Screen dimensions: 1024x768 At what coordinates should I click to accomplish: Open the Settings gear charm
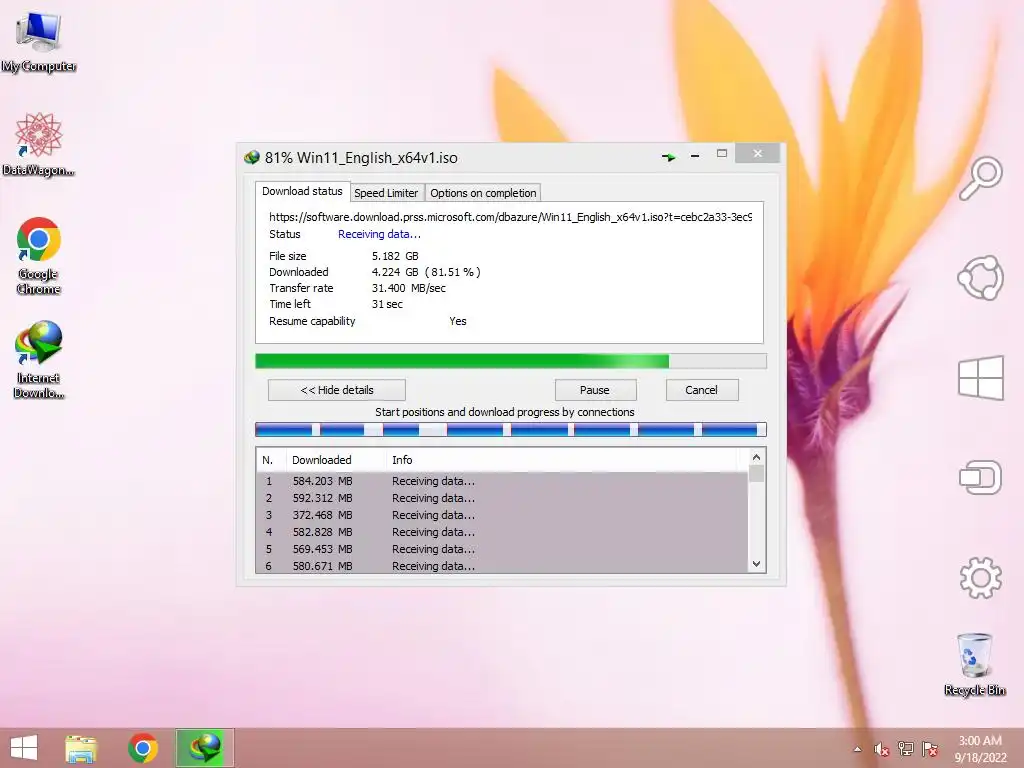(981, 578)
